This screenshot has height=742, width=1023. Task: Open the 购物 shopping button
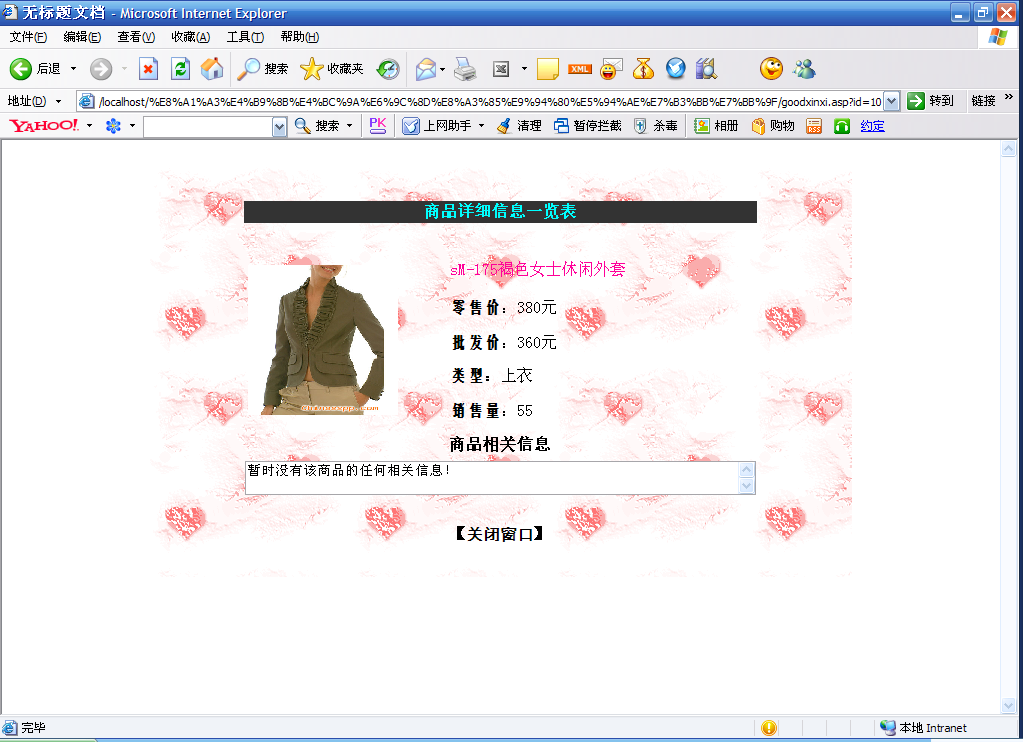[772, 125]
